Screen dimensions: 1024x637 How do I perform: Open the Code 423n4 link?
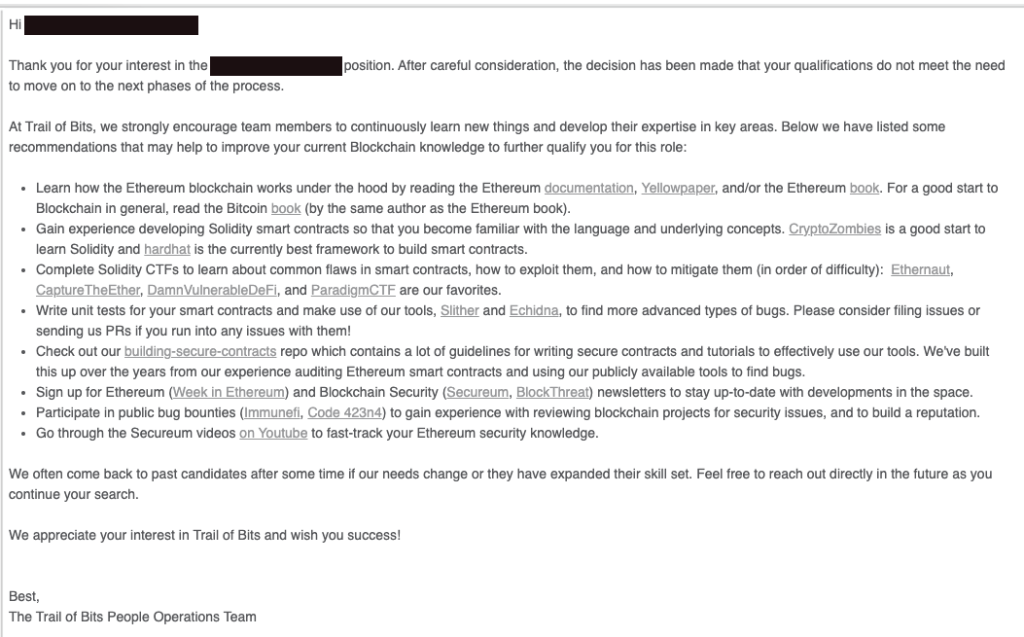(338, 413)
